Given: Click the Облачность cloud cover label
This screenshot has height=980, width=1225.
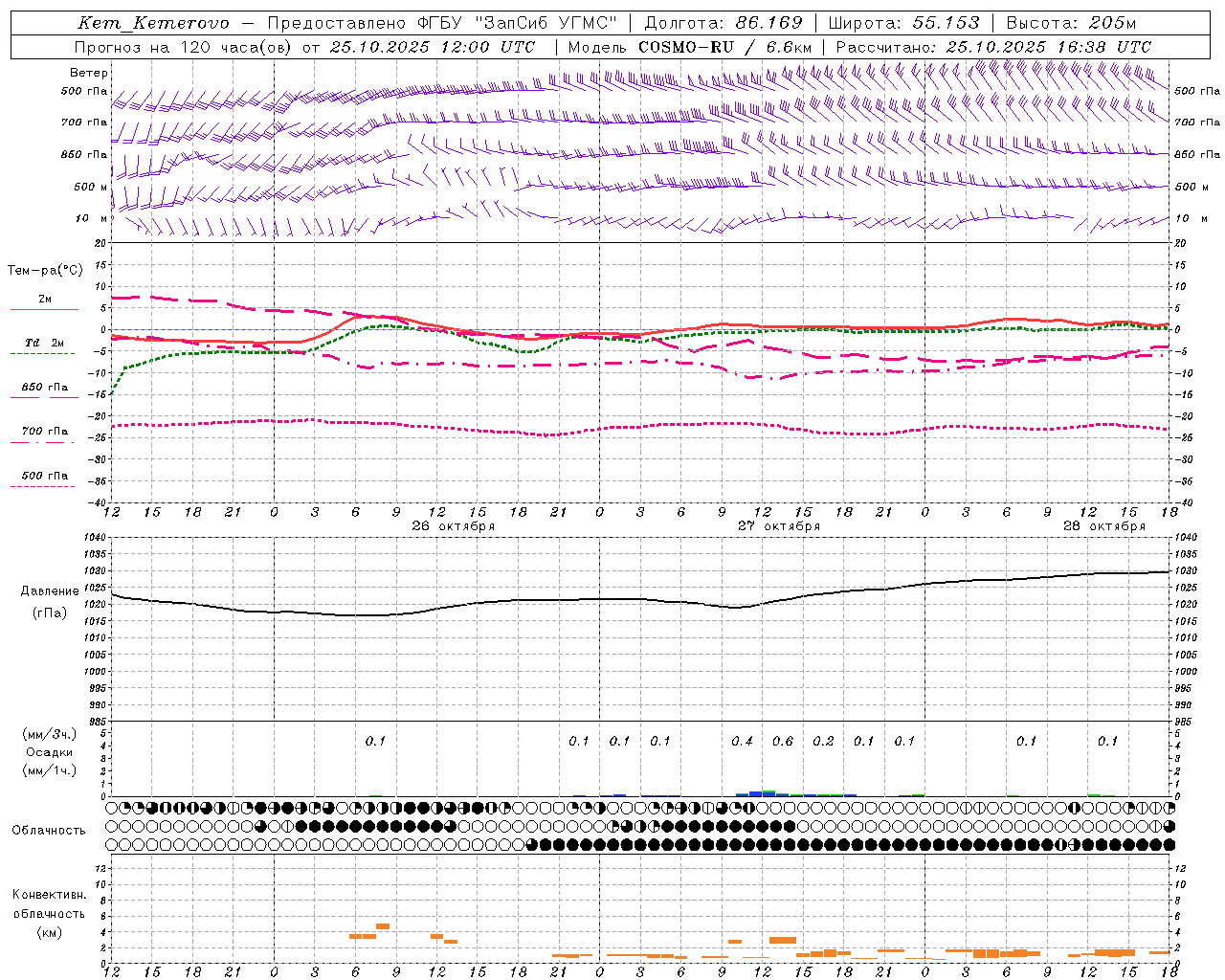Looking at the screenshot, I should [x=49, y=830].
